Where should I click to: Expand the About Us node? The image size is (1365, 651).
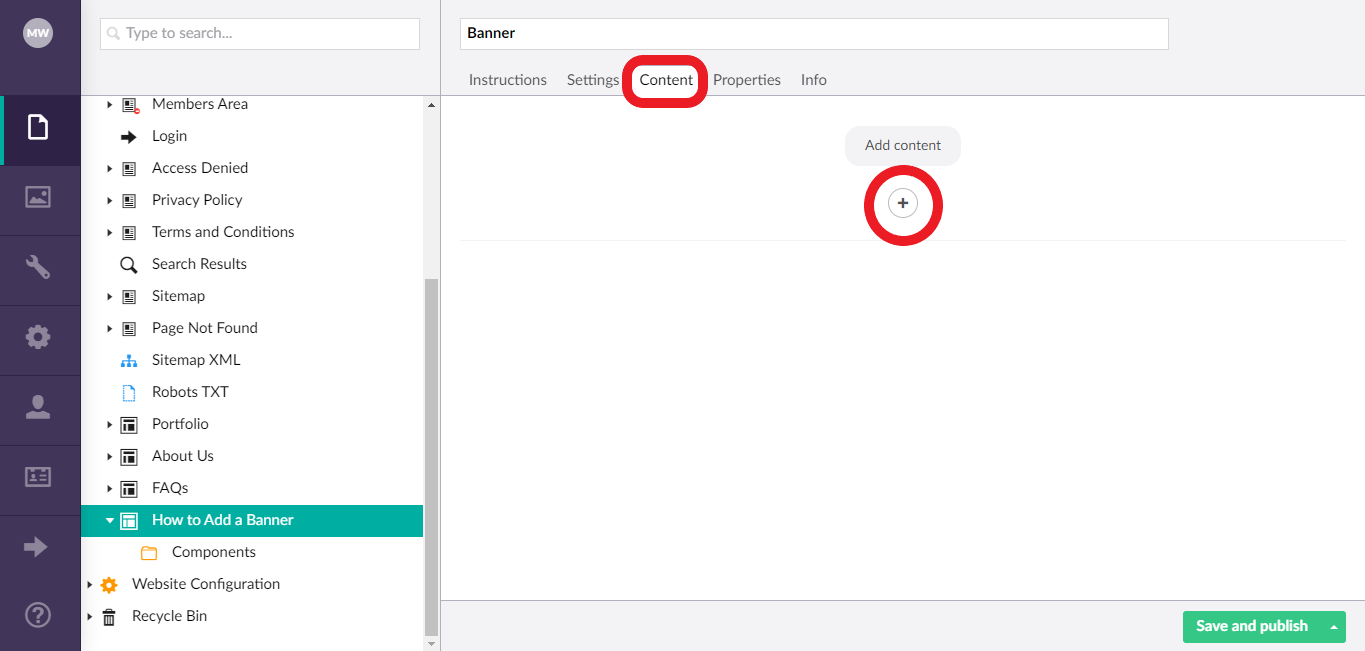(x=109, y=457)
